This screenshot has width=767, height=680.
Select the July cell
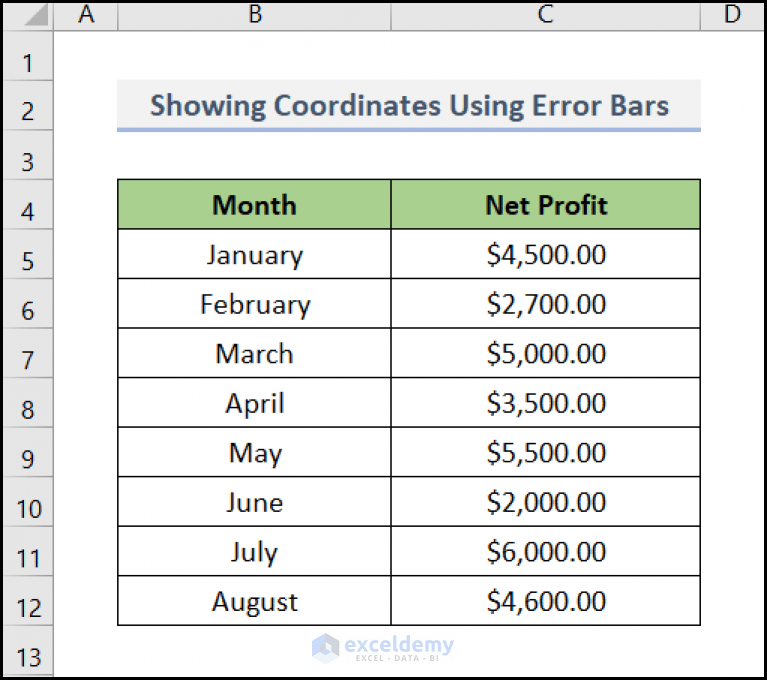pos(254,551)
